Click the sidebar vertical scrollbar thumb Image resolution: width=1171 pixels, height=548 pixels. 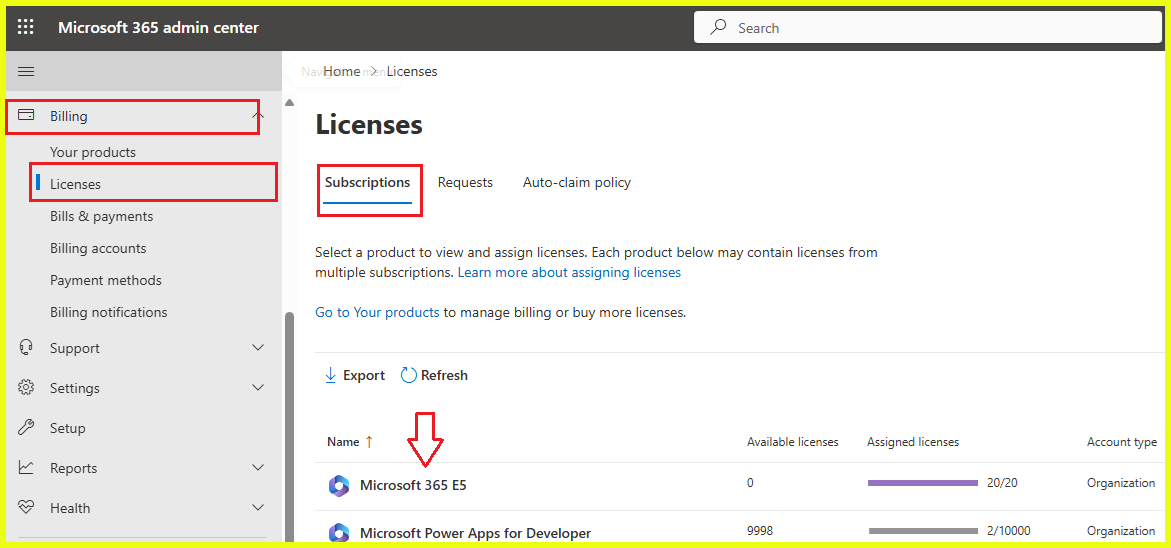(290, 426)
